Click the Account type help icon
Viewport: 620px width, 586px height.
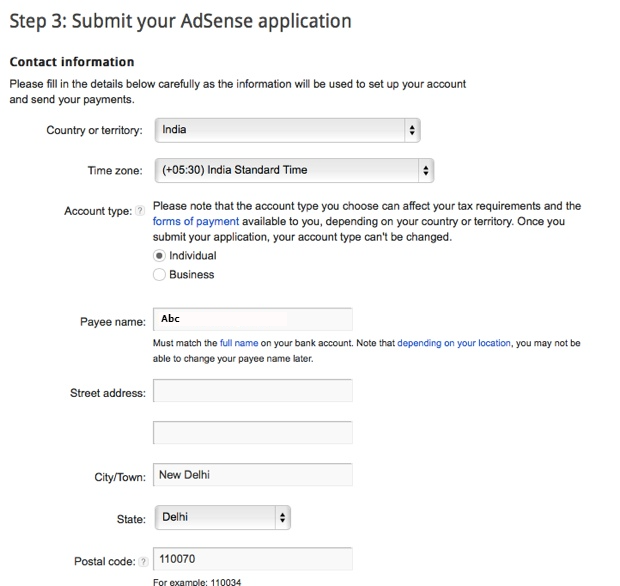(140, 211)
